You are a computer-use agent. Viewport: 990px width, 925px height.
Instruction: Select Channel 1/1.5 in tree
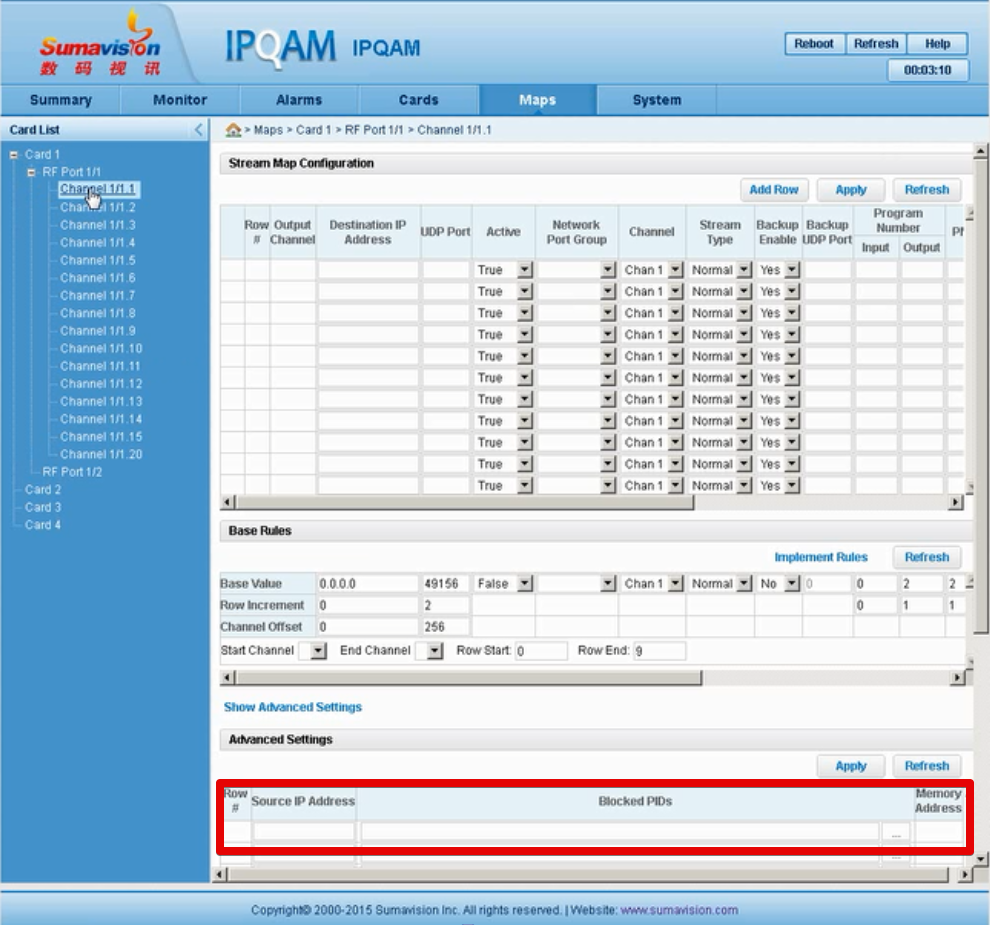pyautogui.click(x=97, y=260)
